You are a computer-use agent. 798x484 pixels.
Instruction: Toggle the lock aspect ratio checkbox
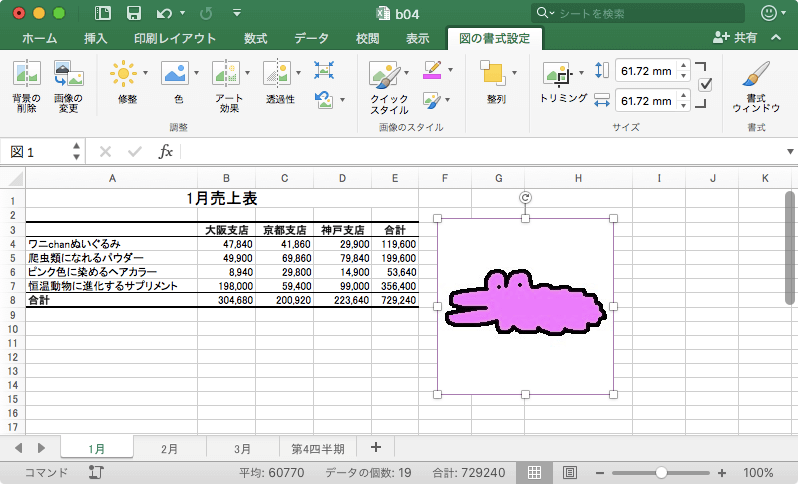[x=705, y=84]
